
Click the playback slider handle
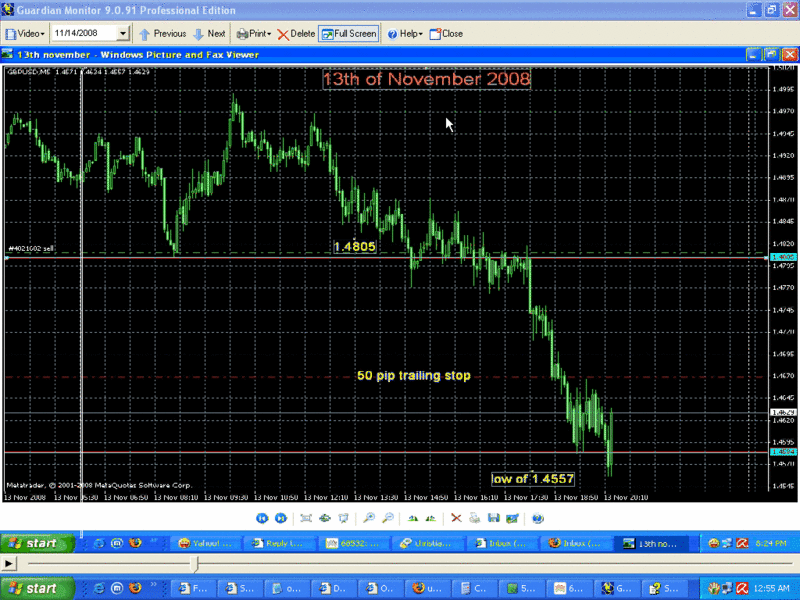(194, 565)
